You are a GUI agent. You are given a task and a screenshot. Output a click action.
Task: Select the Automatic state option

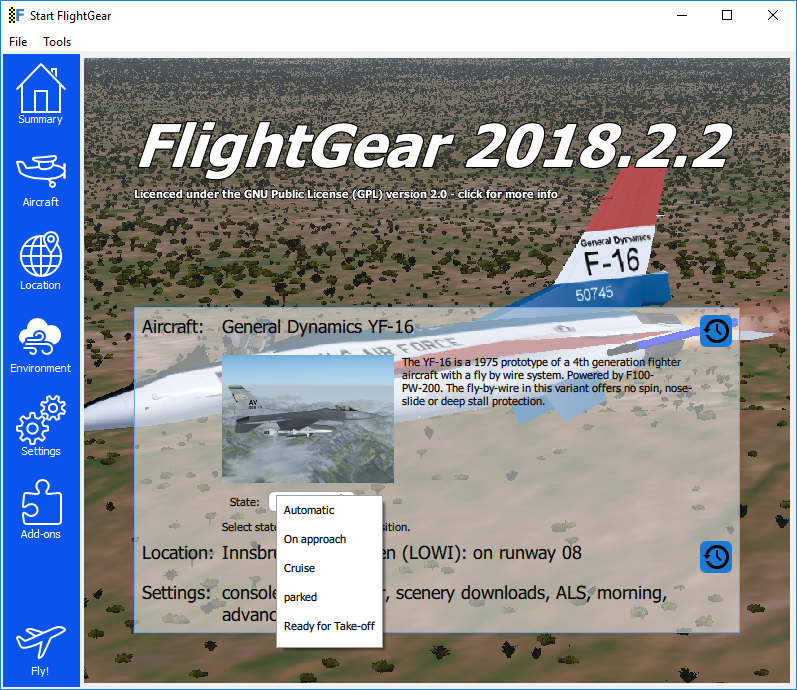pos(329,510)
